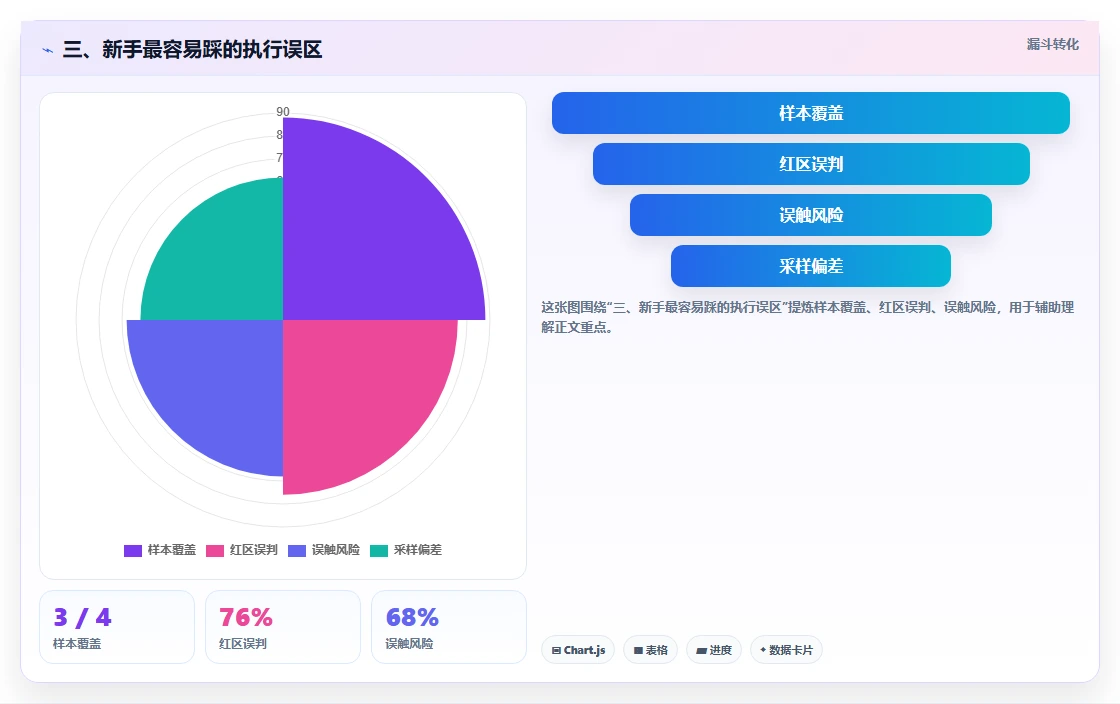The image size is (1120, 704).
Task: Select the 样本覆盖 funnel bar
Action: (x=811, y=113)
